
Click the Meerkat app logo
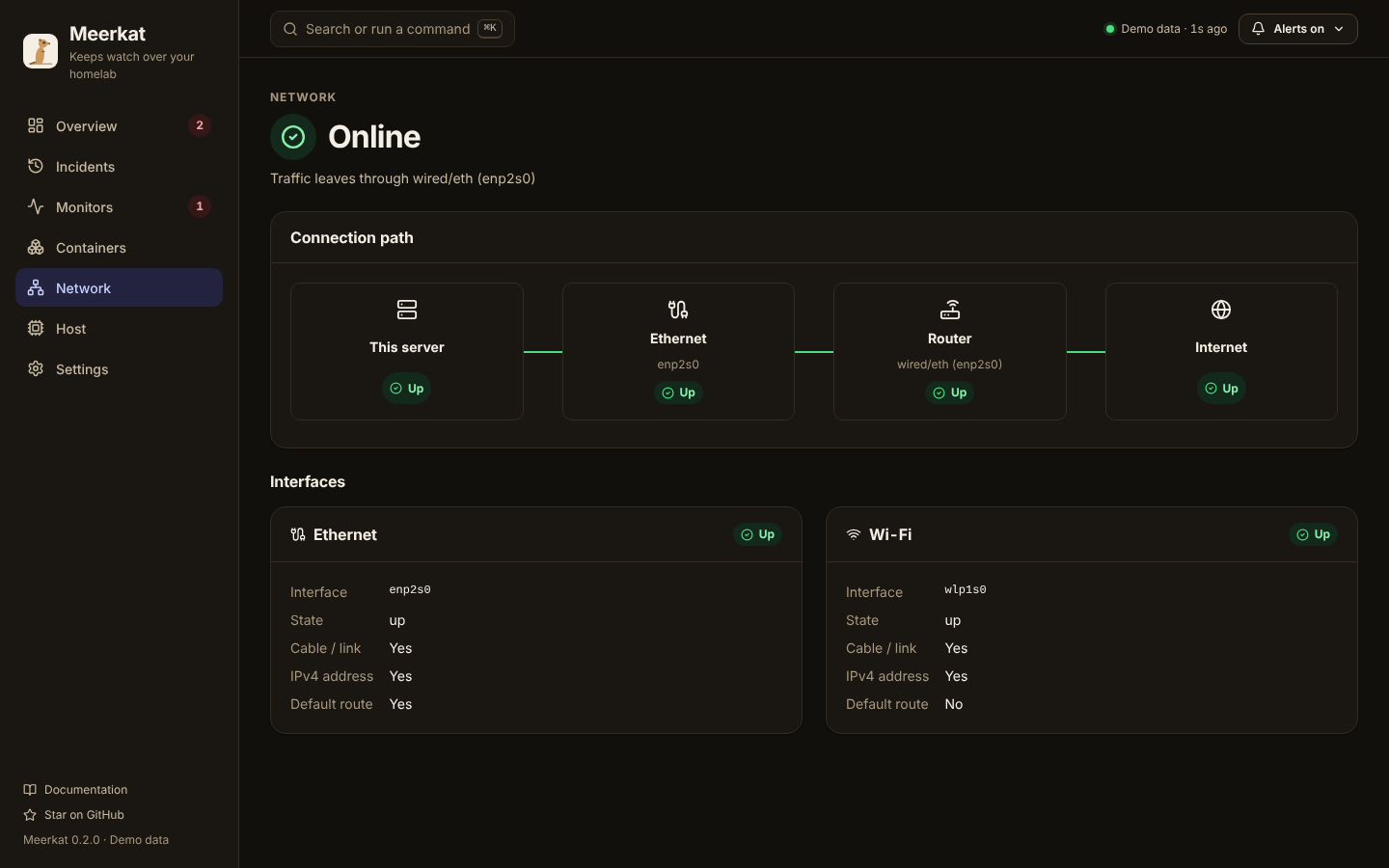41,51
